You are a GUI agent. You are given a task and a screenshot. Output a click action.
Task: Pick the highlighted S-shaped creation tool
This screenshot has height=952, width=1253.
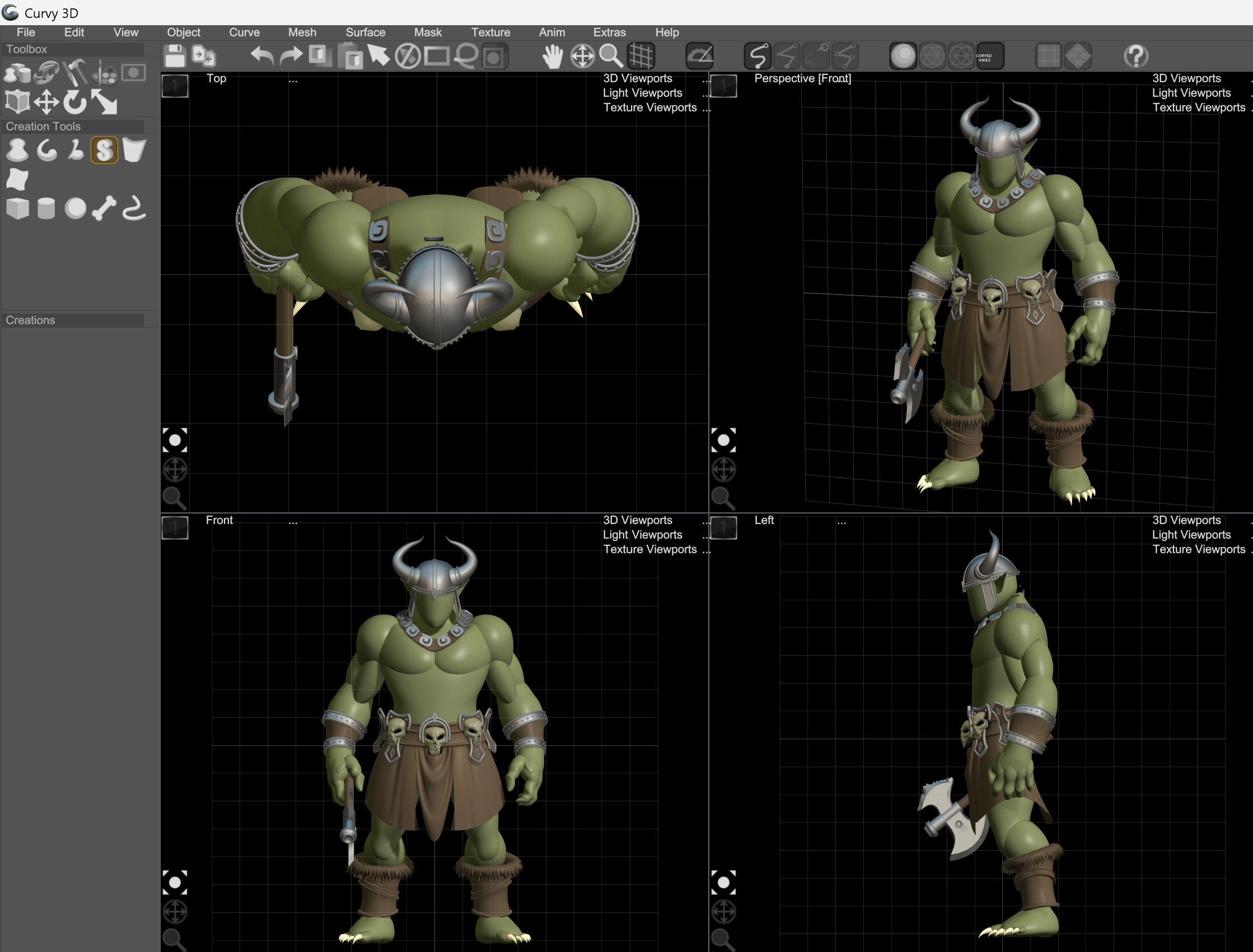pos(104,151)
